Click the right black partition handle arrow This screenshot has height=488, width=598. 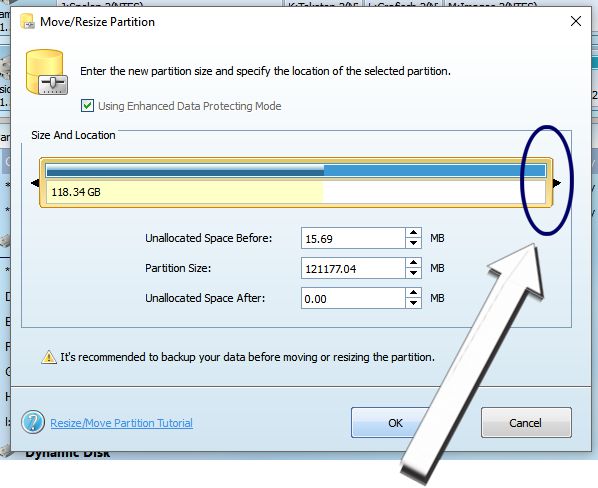[x=557, y=183]
